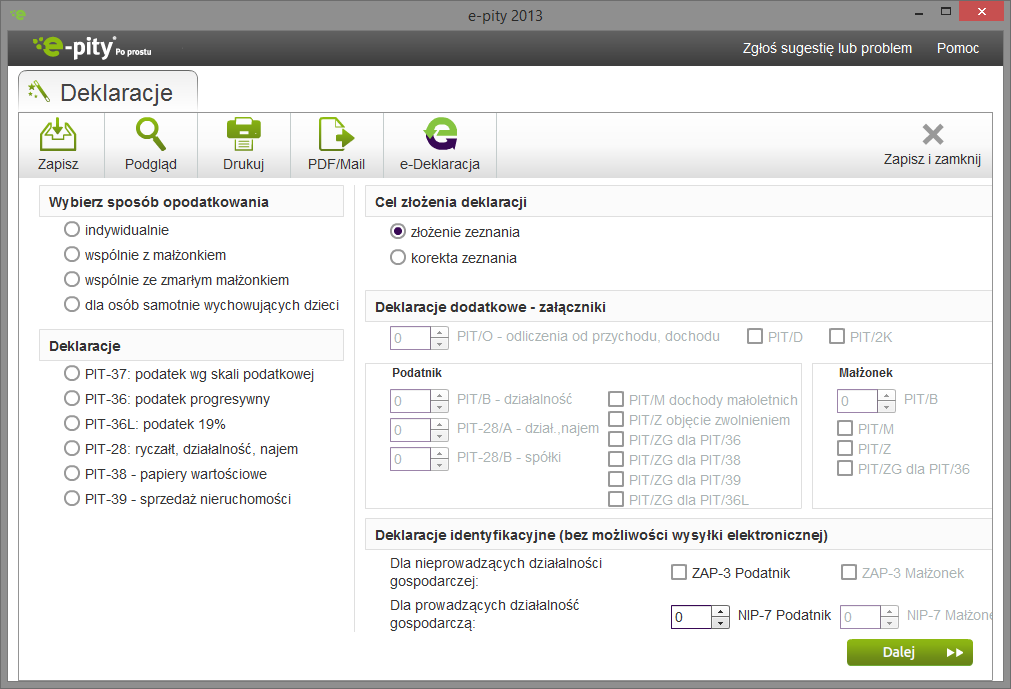Image resolution: width=1011 pixels, height=689 pixels.
Task: Click Podatnik PIT/B number field
Action: (x=410, y=401)
